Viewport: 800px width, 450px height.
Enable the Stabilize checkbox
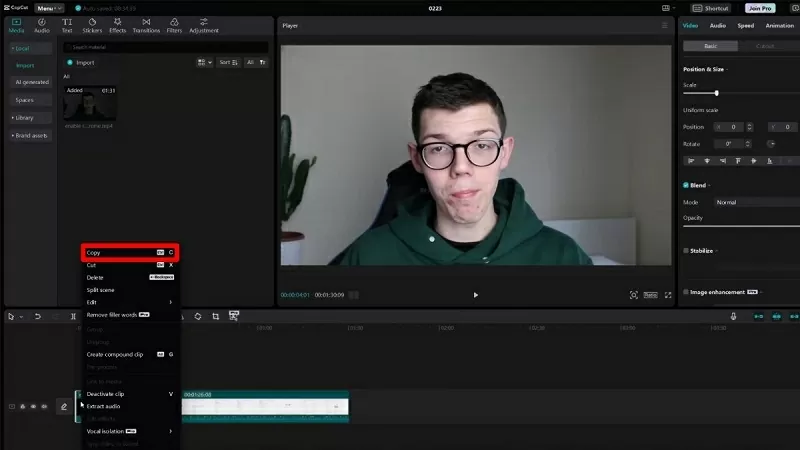[x=686, y=250]
